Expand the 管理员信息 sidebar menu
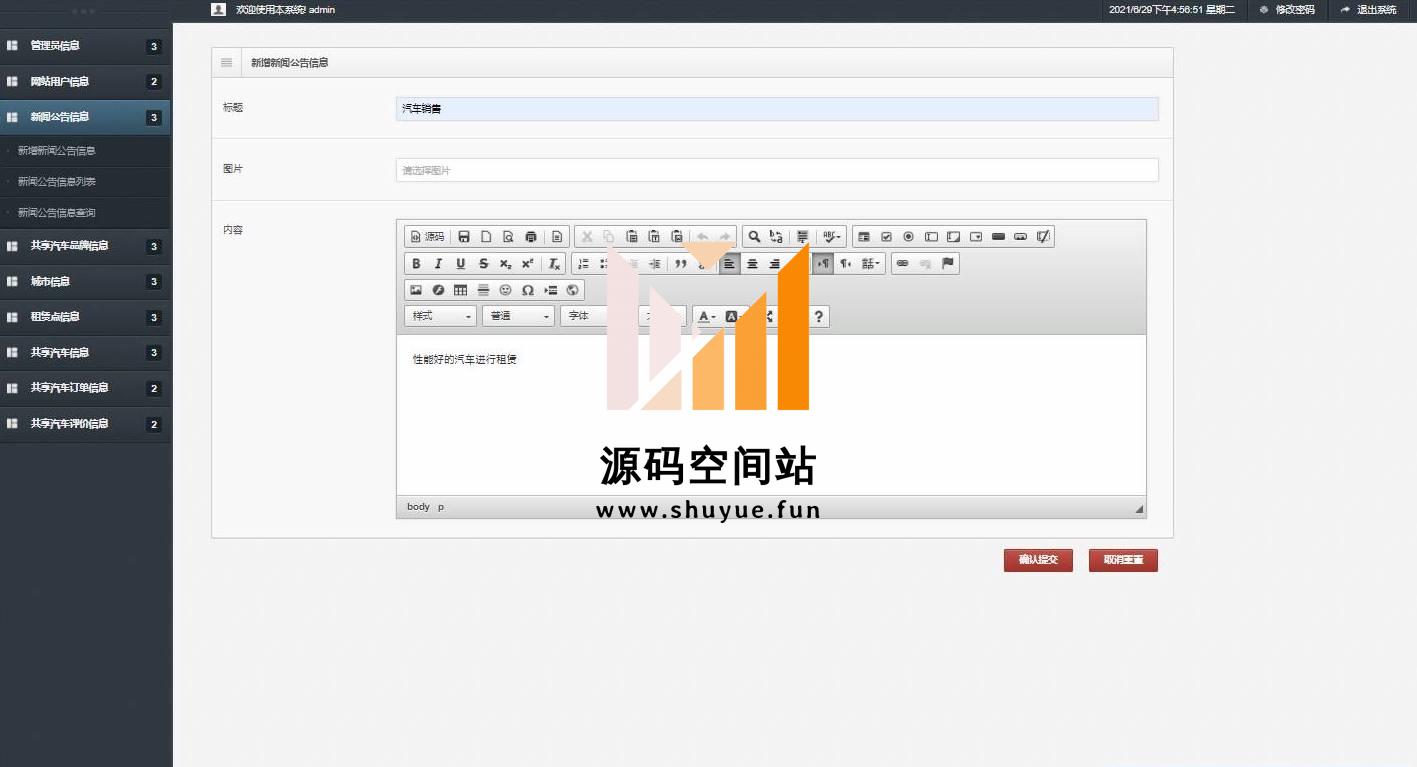This screenshot has width=1417, height=767. point(85,46)
